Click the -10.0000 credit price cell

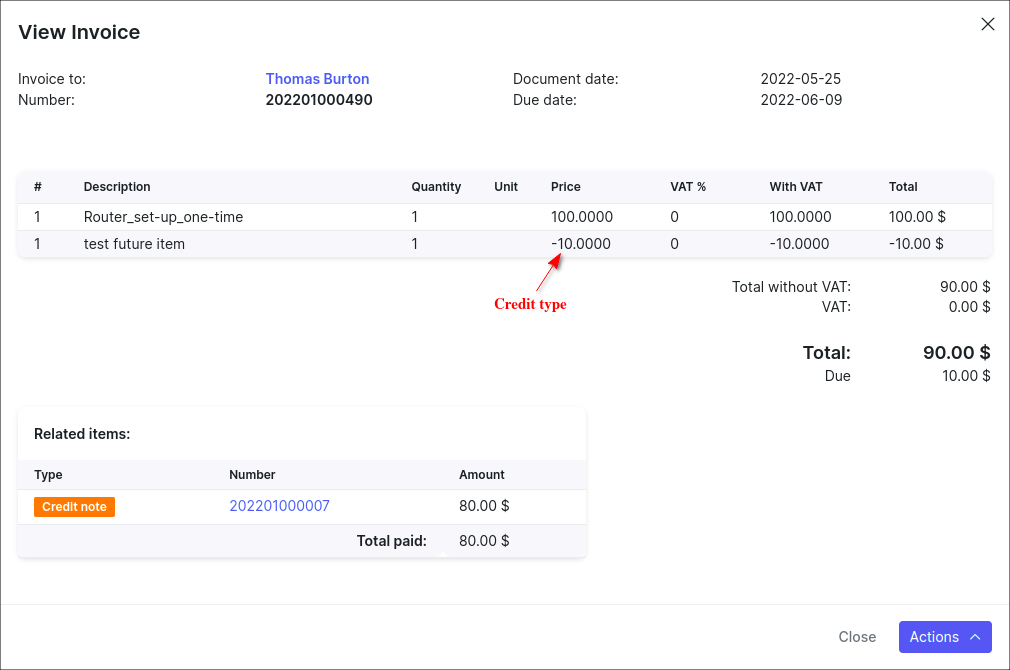point(581,244)
